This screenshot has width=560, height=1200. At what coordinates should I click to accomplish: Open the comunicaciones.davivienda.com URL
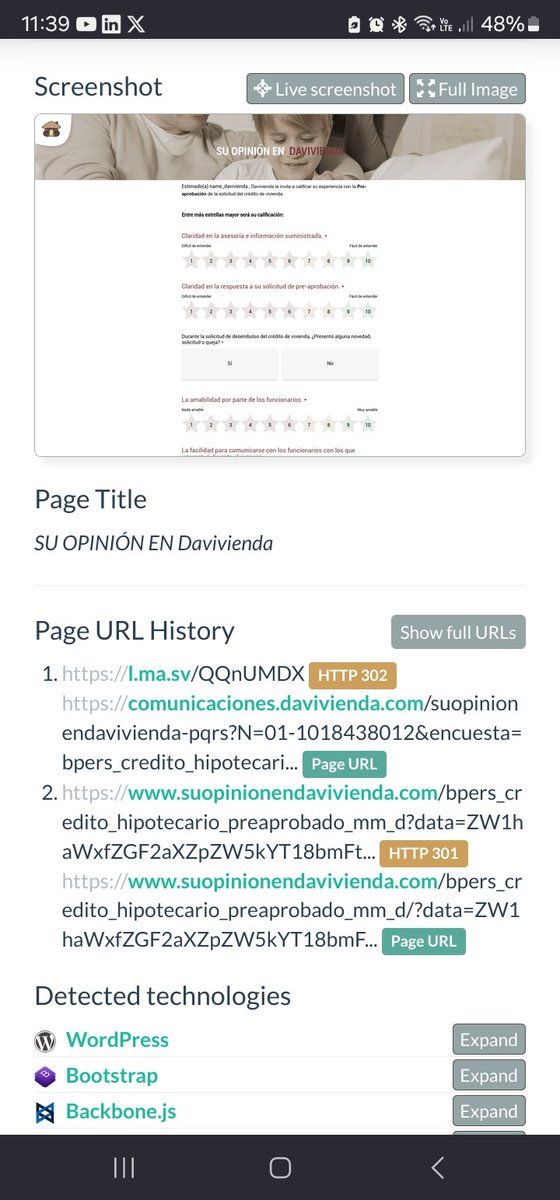coord(292,734)
